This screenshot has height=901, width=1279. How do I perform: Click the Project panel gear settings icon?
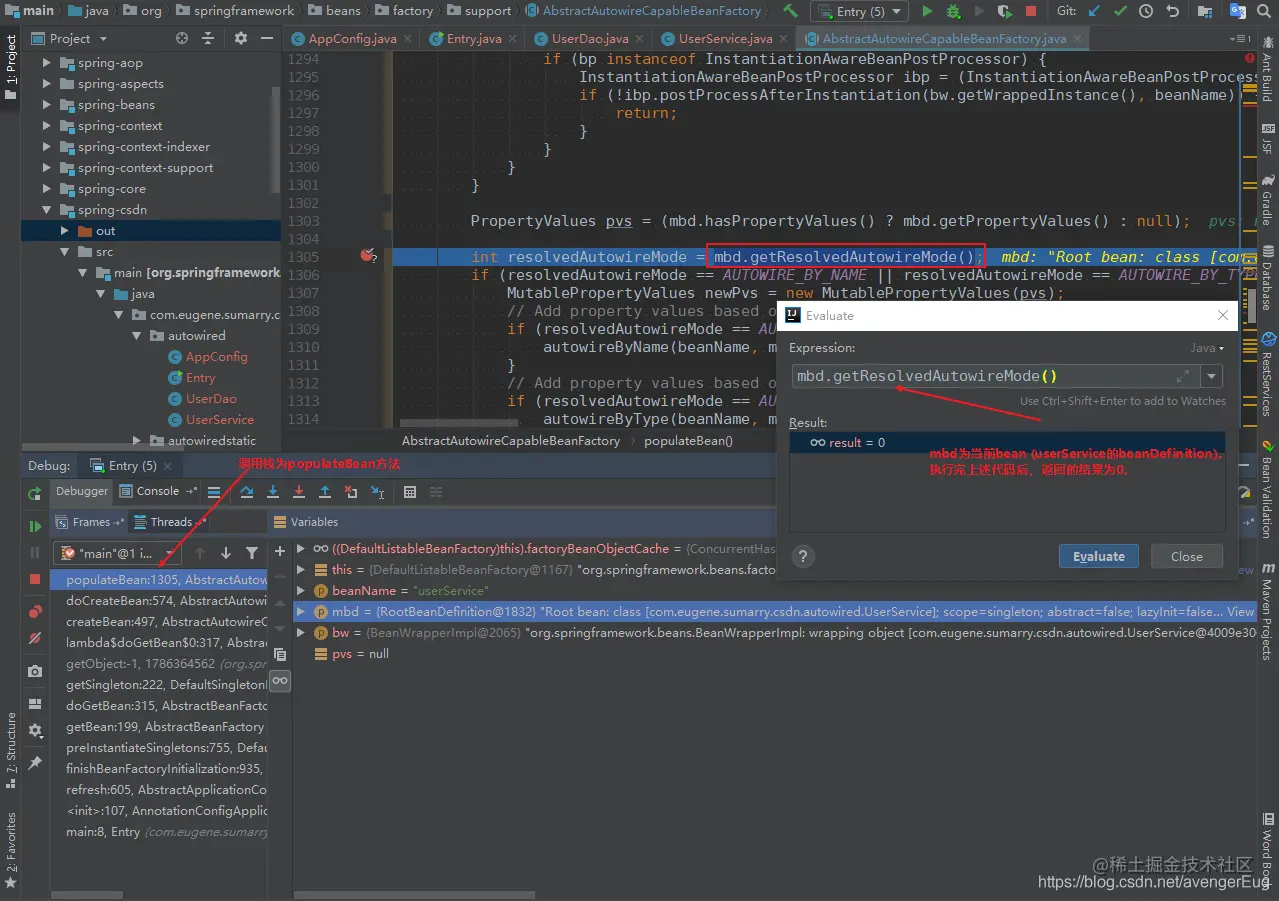[241, 38]
